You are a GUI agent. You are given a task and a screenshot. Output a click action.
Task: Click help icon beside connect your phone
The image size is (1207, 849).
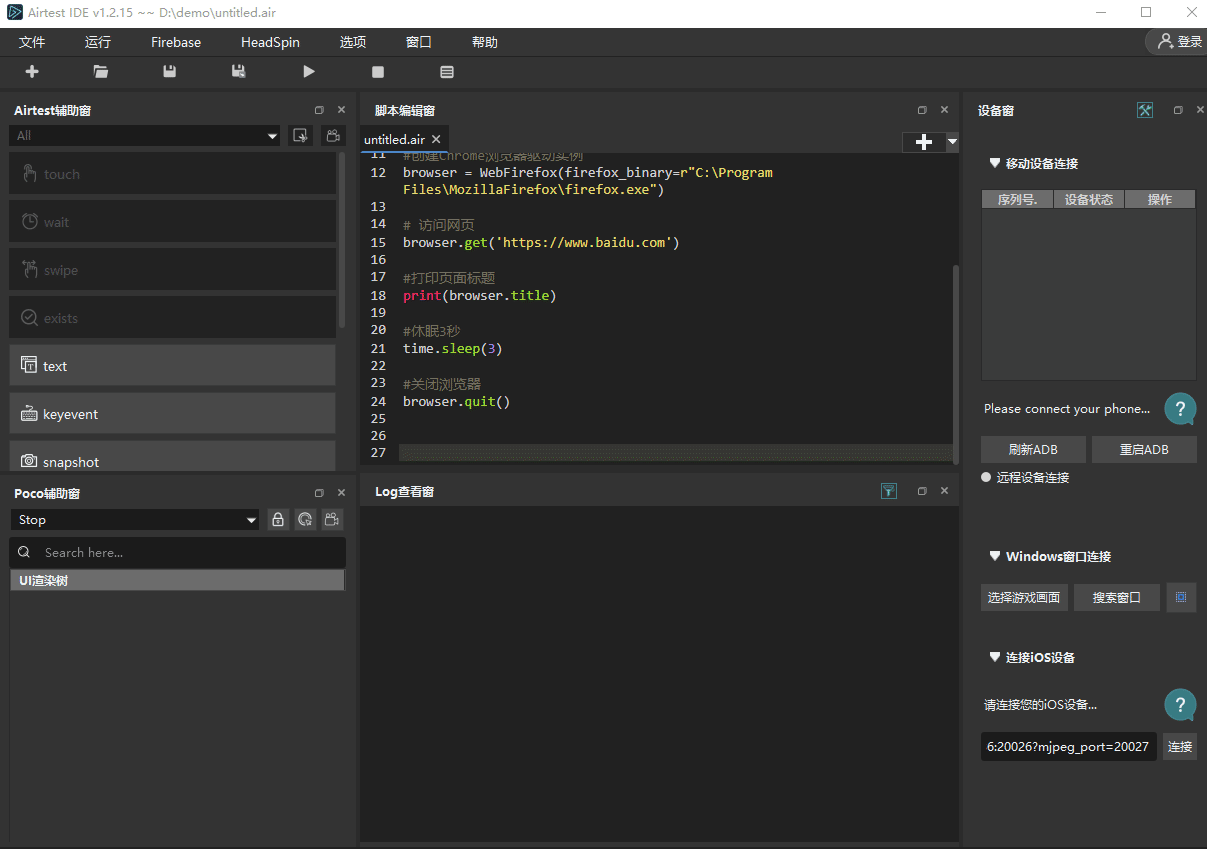tap(1180, 408)
